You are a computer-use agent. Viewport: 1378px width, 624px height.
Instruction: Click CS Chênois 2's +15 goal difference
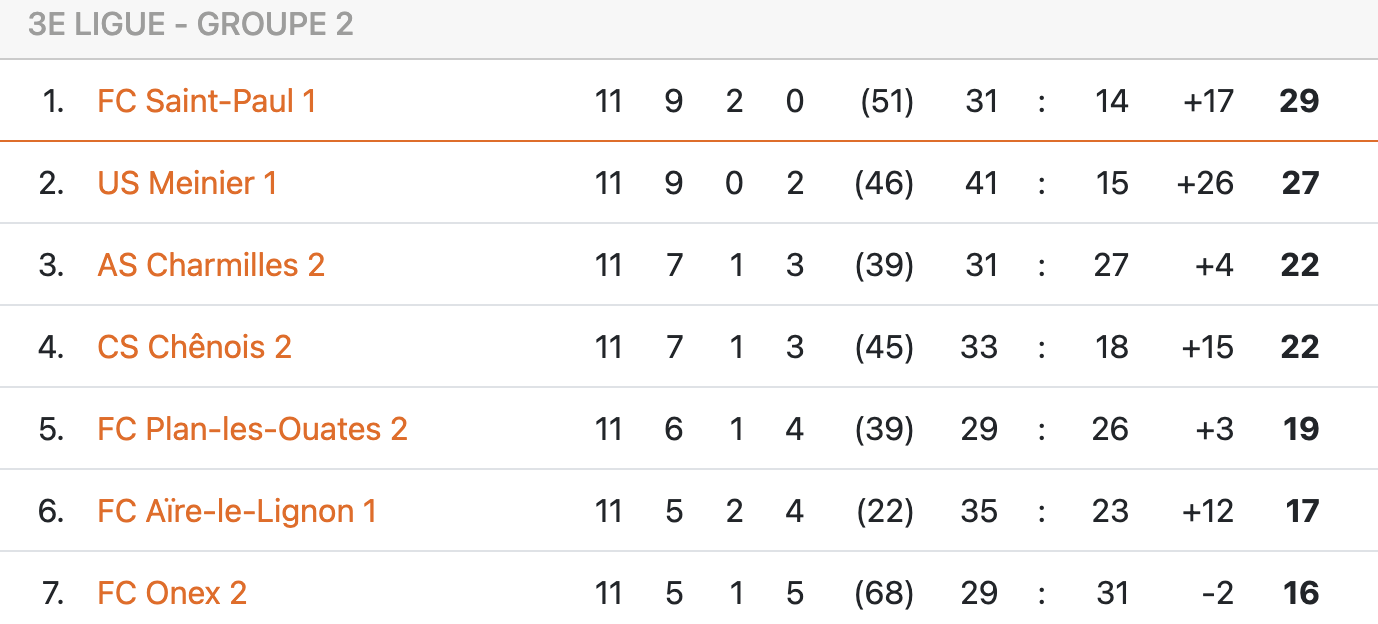pyautogui.click(x=1207, y=347)
